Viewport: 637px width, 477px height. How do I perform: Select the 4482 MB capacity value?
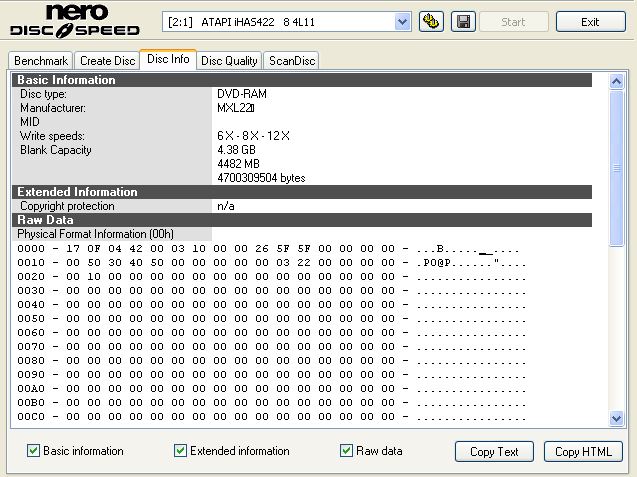pos(238,164)
